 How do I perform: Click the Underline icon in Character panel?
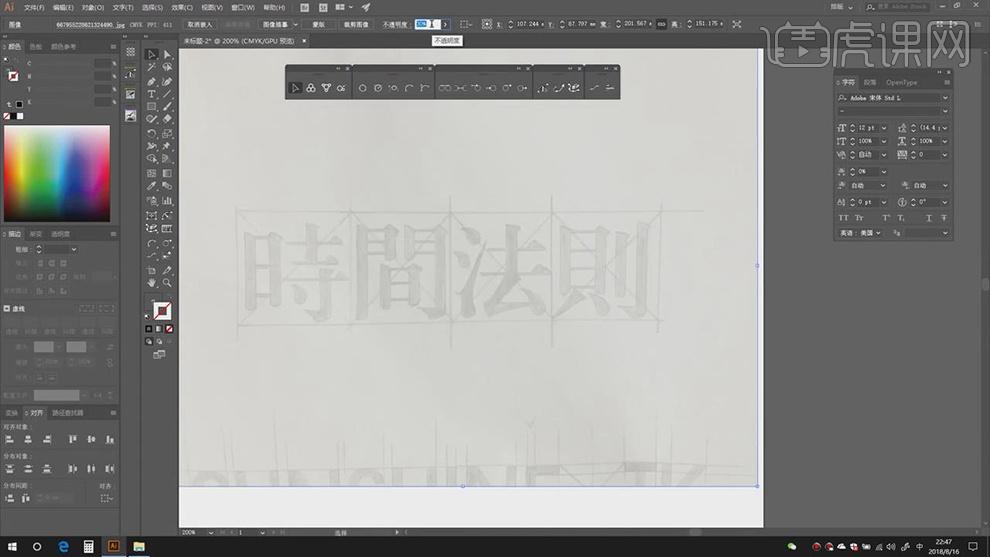929,218
